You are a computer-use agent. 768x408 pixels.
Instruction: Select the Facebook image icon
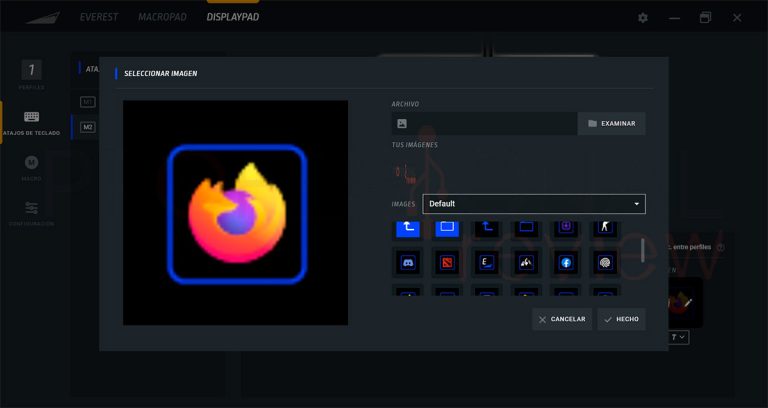point(566,263)
